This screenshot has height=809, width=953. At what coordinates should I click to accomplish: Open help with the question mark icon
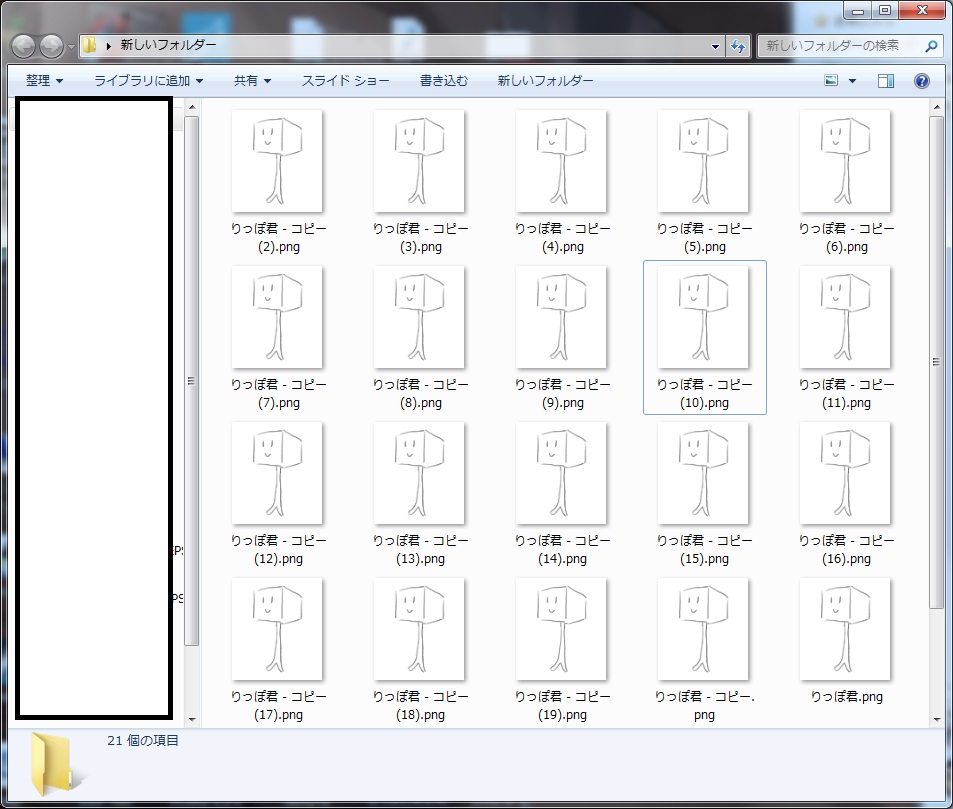[921, 81]
